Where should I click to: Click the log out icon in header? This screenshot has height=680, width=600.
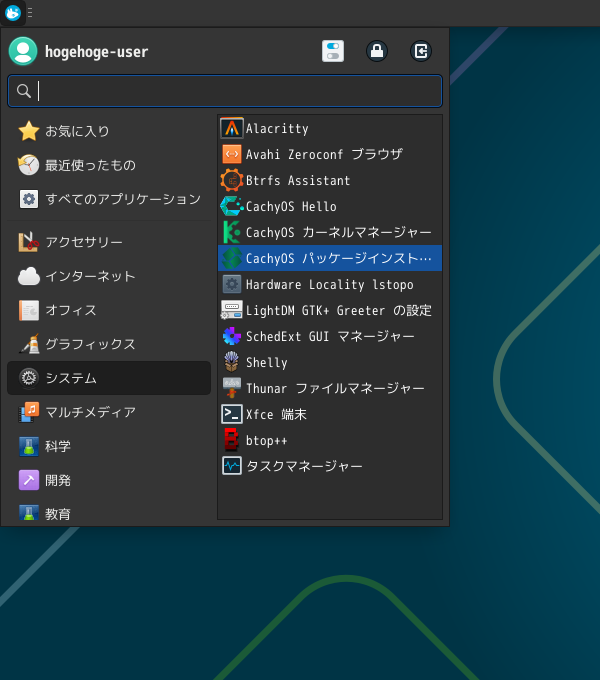pos(421,51)
